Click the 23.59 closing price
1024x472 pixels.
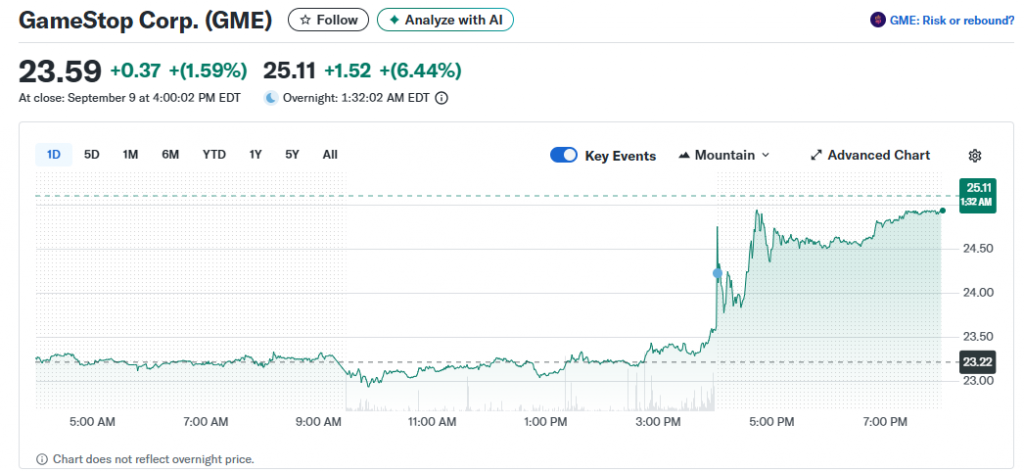point(60,71)
